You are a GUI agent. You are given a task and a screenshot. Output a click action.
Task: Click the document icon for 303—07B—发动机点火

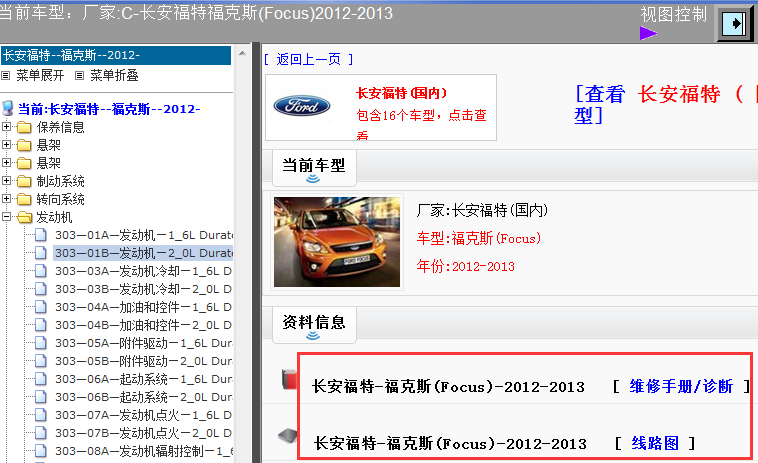(x=41, y=434)
